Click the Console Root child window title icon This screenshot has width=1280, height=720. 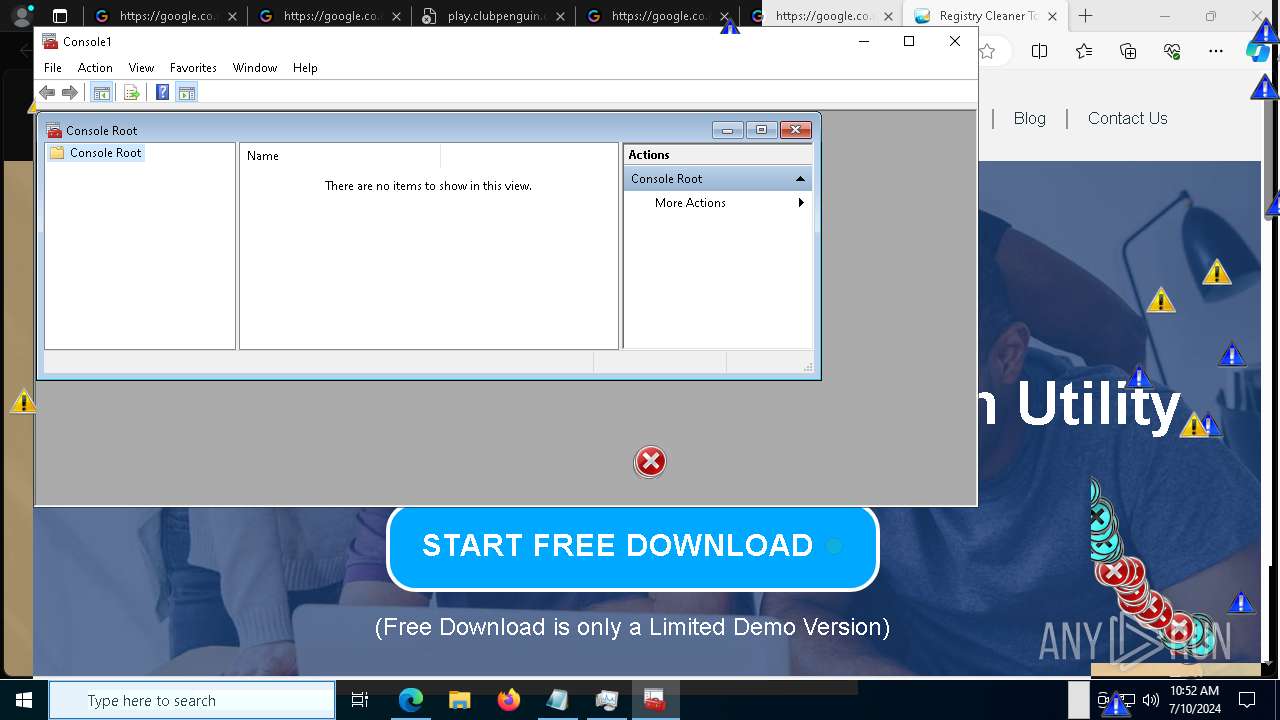(x=54, y=130)
